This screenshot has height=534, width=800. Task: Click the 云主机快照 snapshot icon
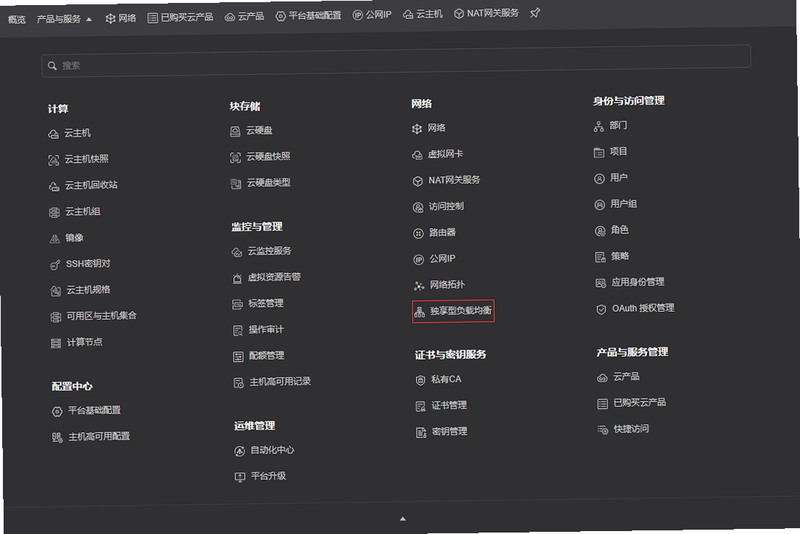click(54, 160)
